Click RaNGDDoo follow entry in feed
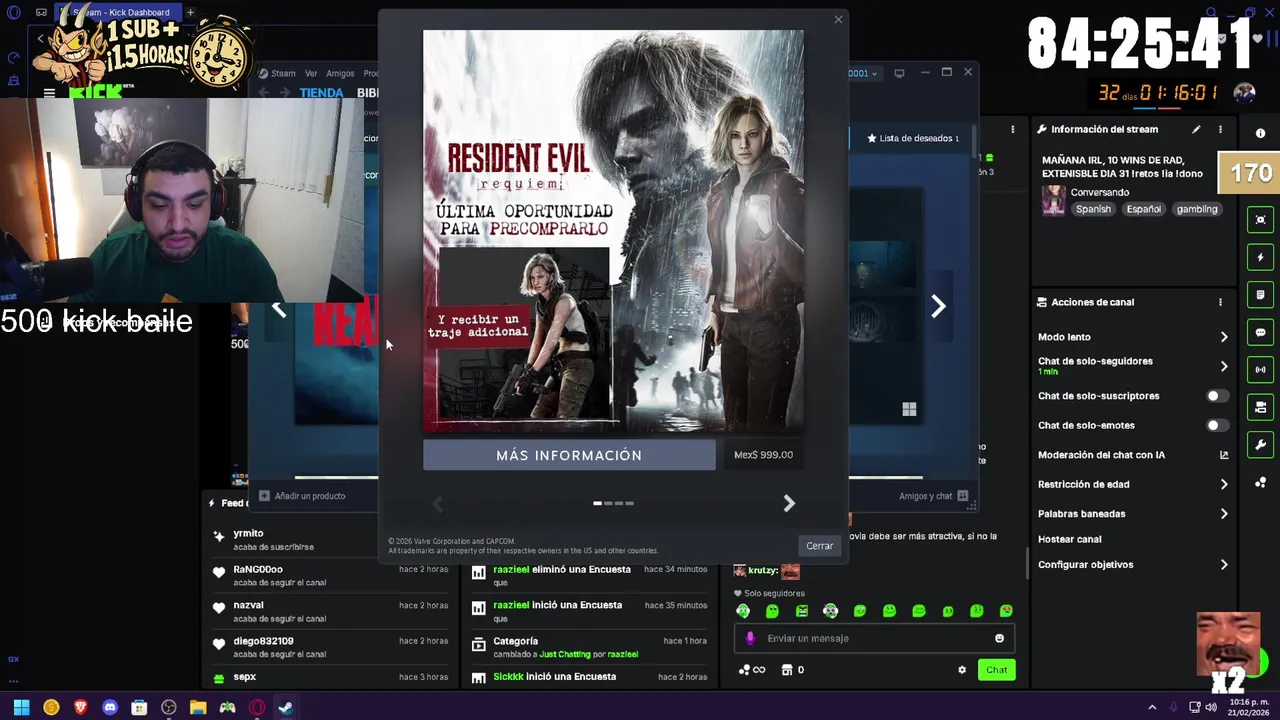 pos(331,576)
